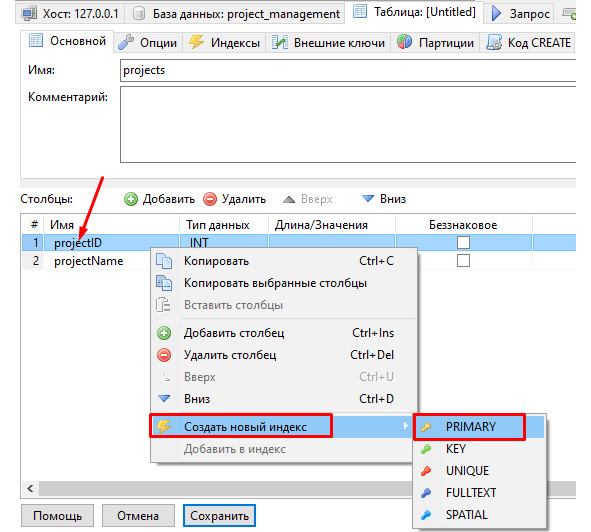Toggle the Беззнаковое checkbox for projectID

(x=463, y=242)
